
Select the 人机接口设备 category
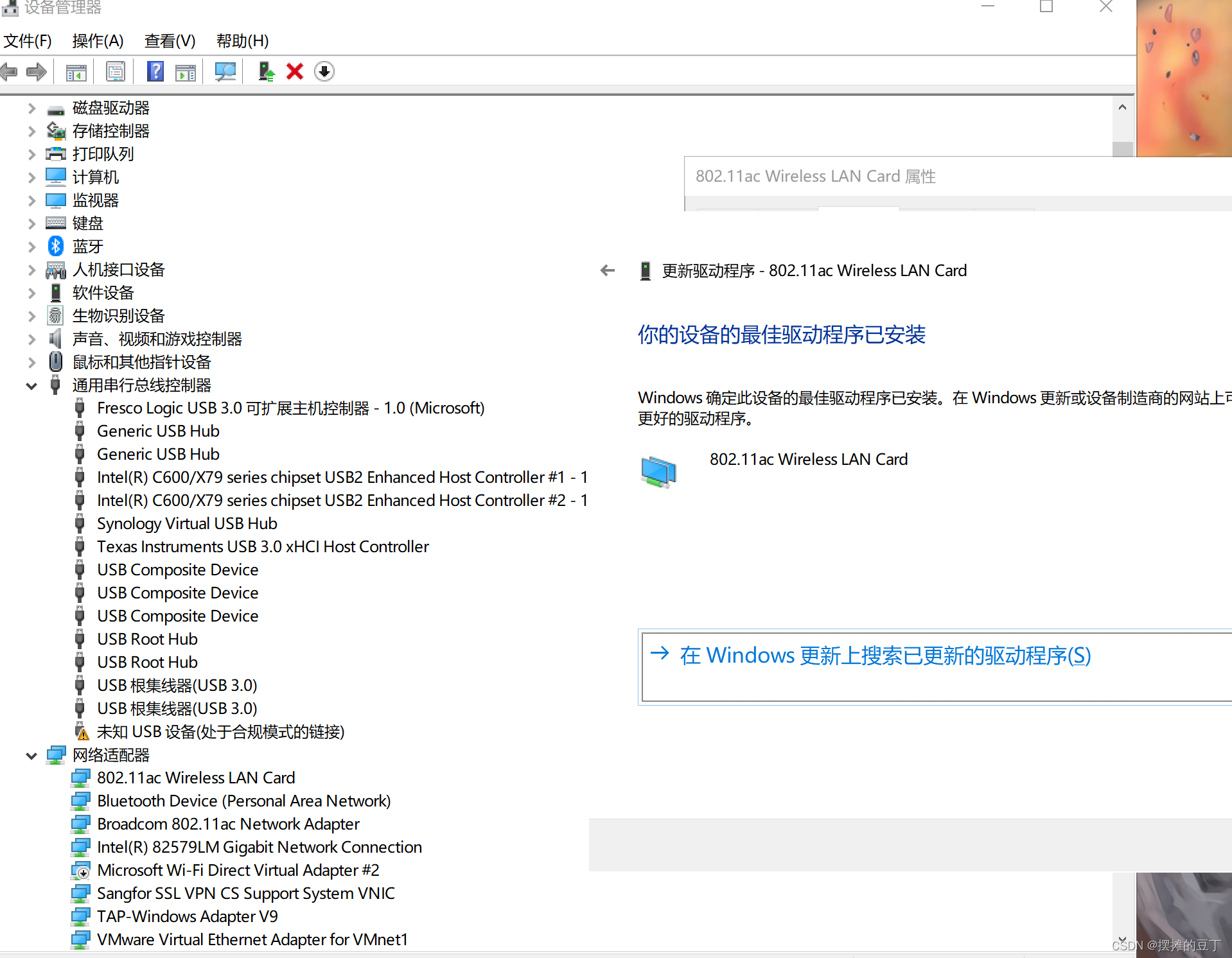pos(118,270)
